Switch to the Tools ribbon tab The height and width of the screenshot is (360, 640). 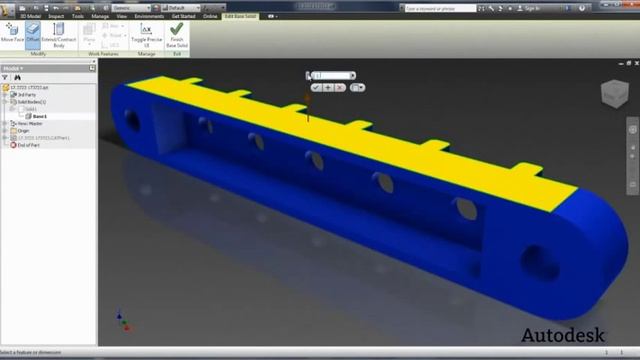tap(78, 16)
